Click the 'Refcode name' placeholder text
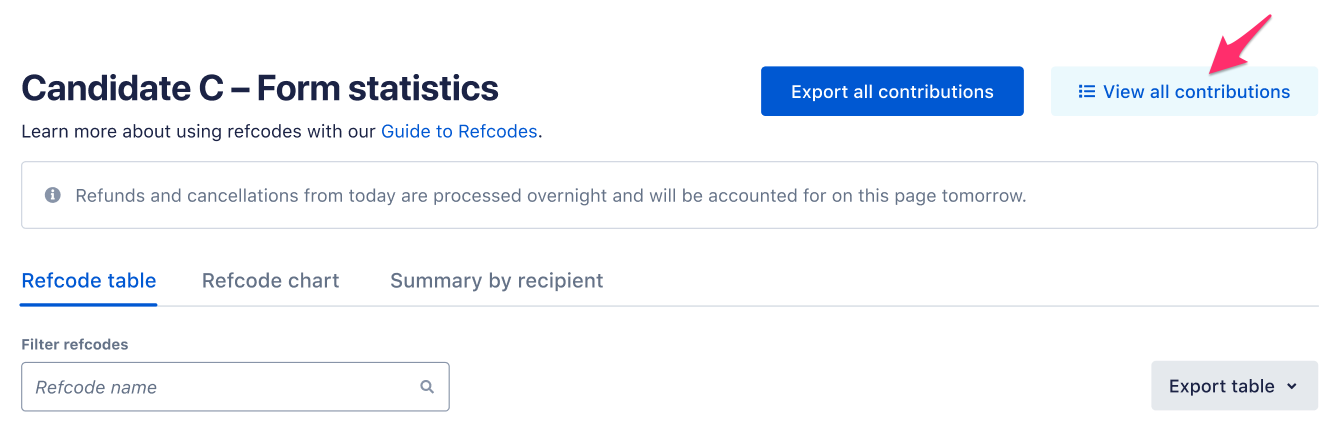1344x428 pixels. tap(96, 387)
